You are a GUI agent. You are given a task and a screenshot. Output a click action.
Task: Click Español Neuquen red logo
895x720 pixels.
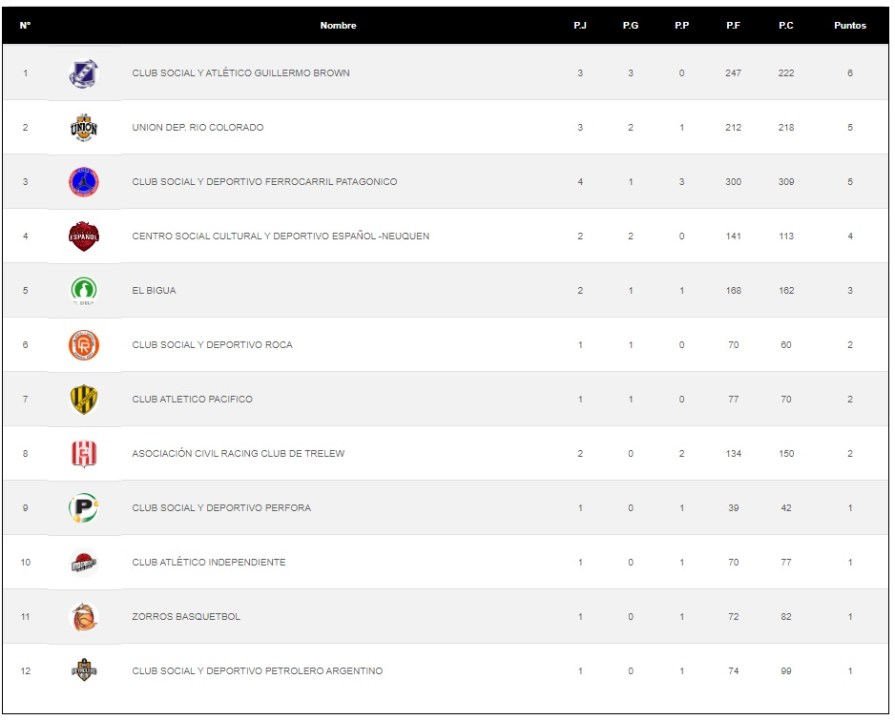click(84, 236)
